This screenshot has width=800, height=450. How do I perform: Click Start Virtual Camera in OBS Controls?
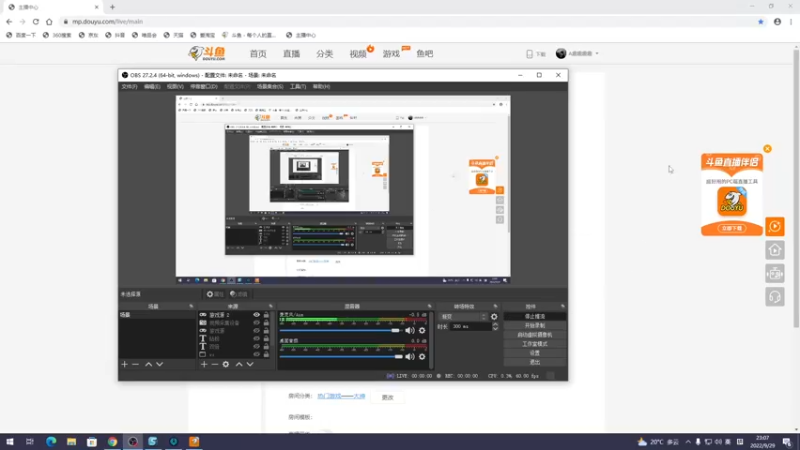tap(535, 335)
